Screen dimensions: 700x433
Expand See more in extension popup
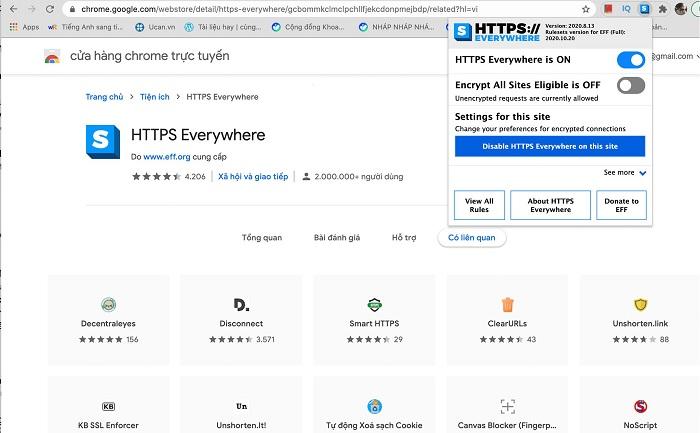tap(625, 172)
